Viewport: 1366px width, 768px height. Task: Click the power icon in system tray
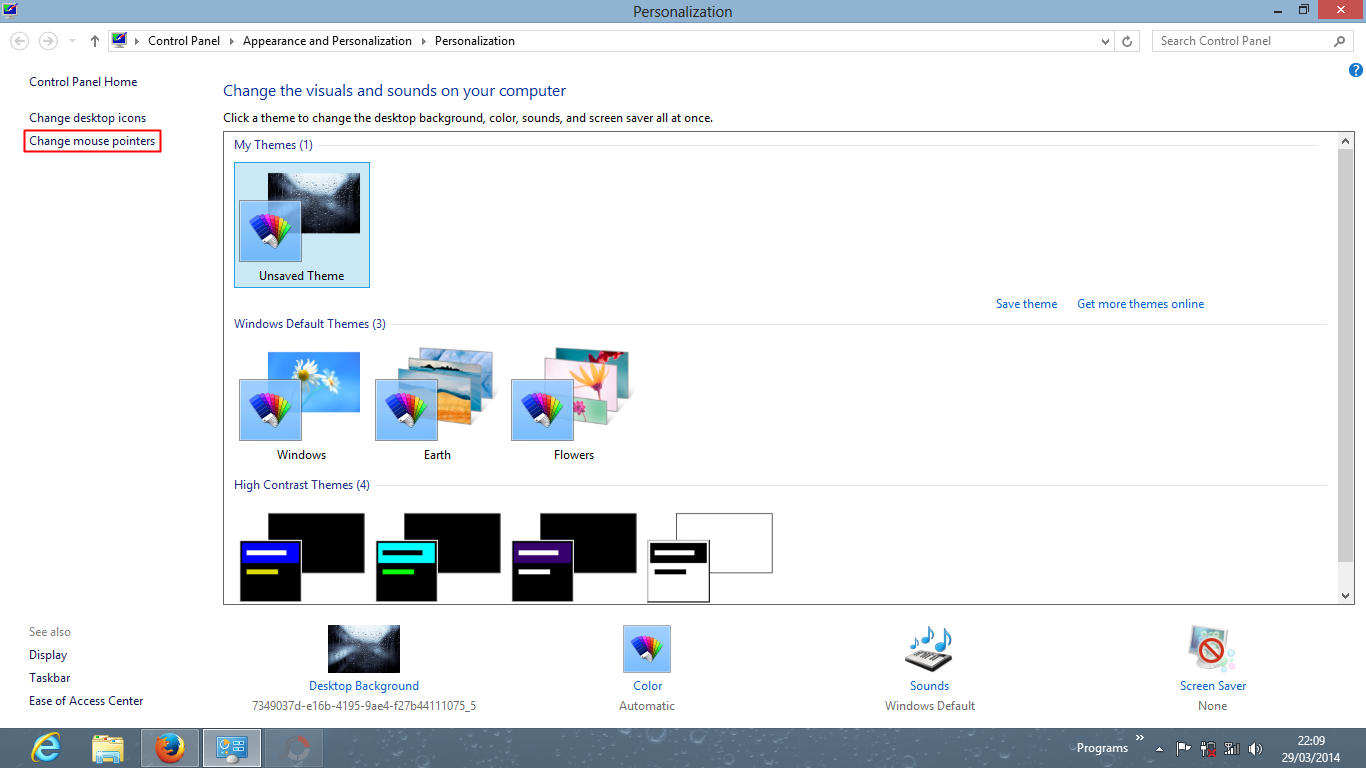coord(1208,748)
